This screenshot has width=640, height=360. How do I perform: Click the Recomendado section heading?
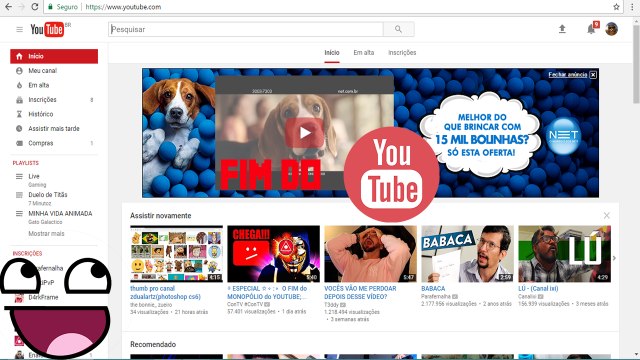point(153,344)
